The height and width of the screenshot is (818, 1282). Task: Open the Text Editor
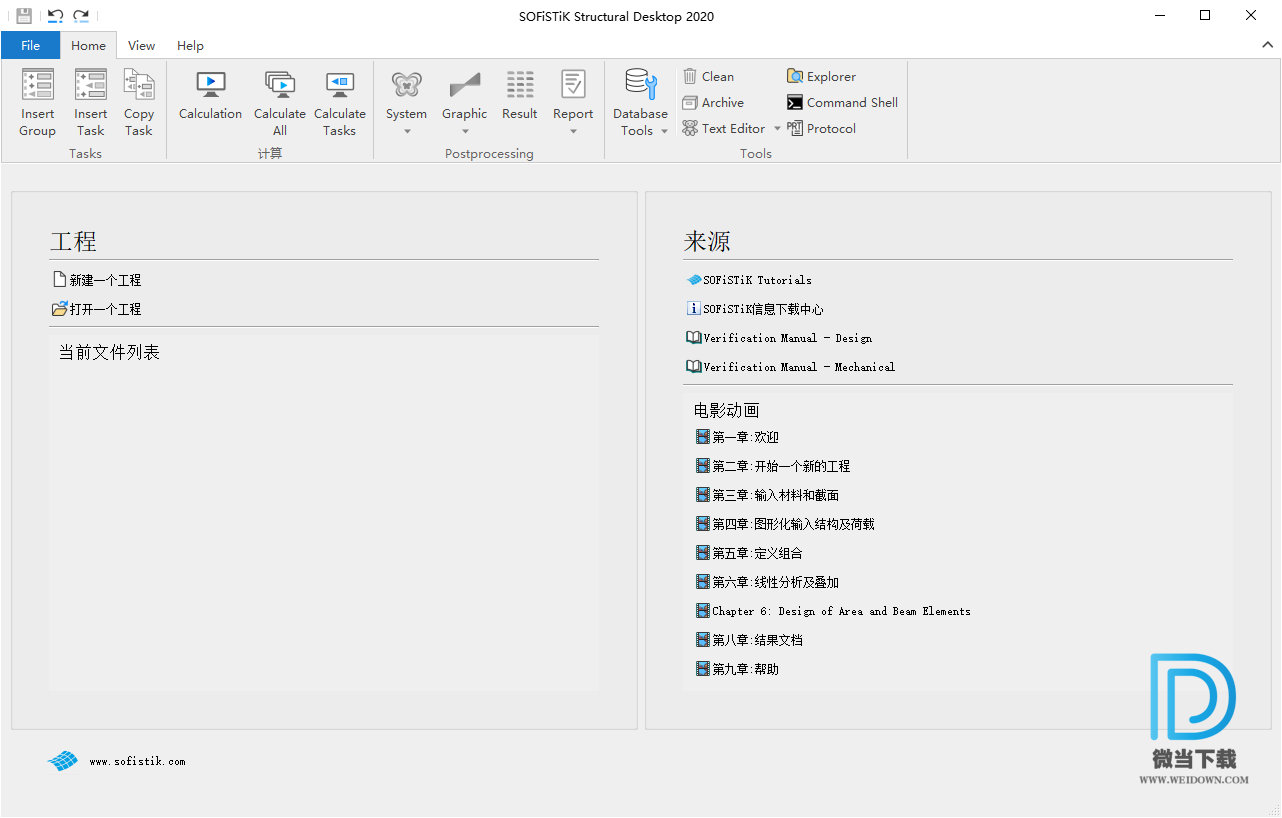724,129
